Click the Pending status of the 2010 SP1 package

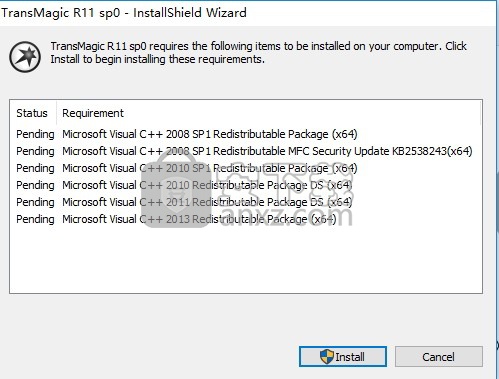click(x=35, y=168)
